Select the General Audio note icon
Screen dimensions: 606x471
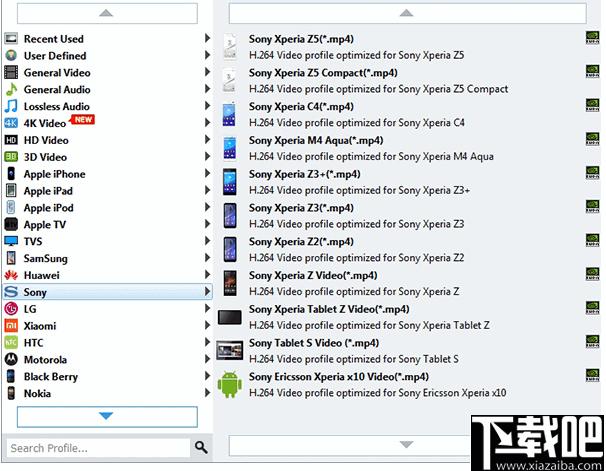[11, 89]
